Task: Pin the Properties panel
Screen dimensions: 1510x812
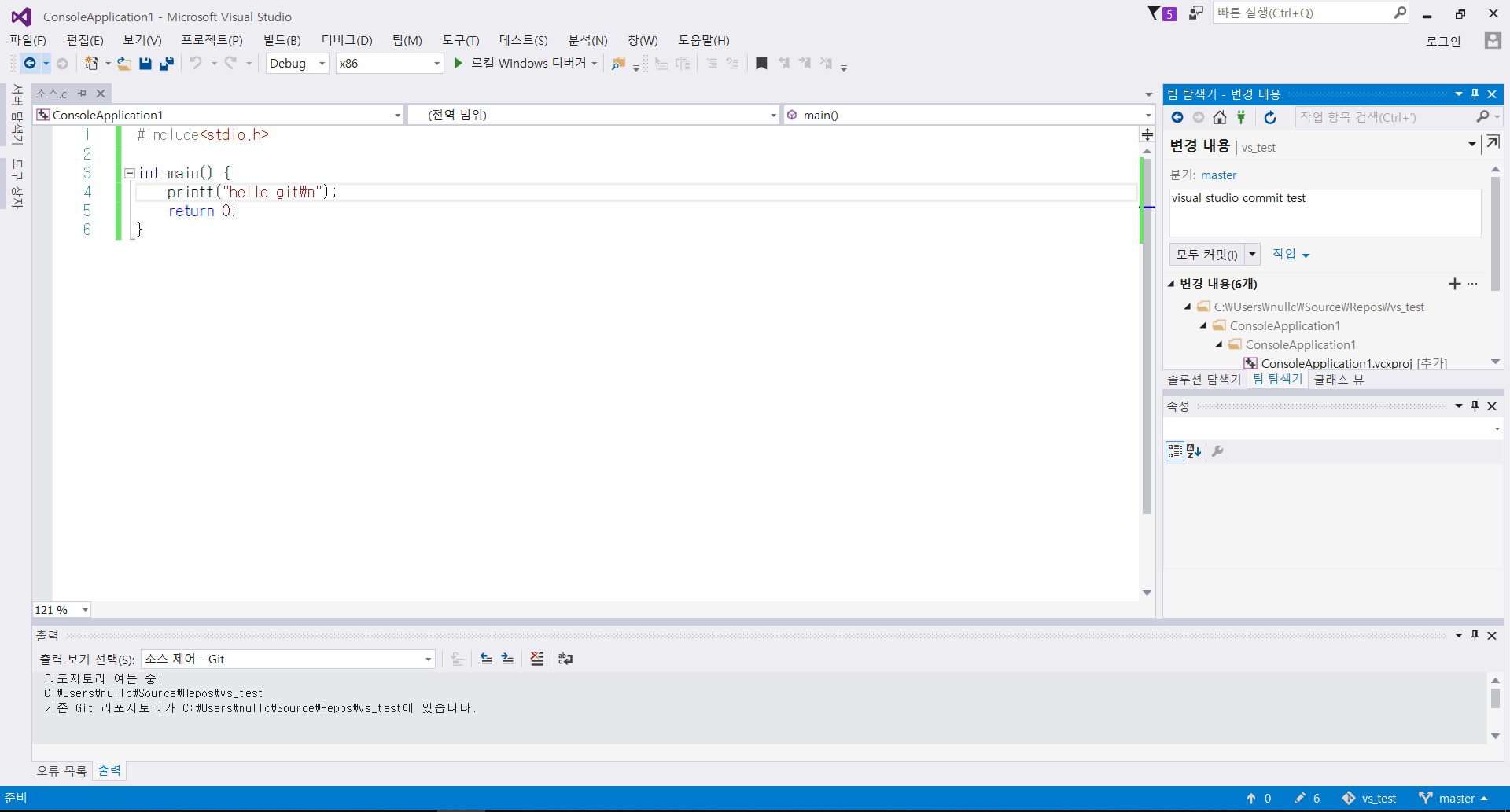Action: tap(1475, 406)
